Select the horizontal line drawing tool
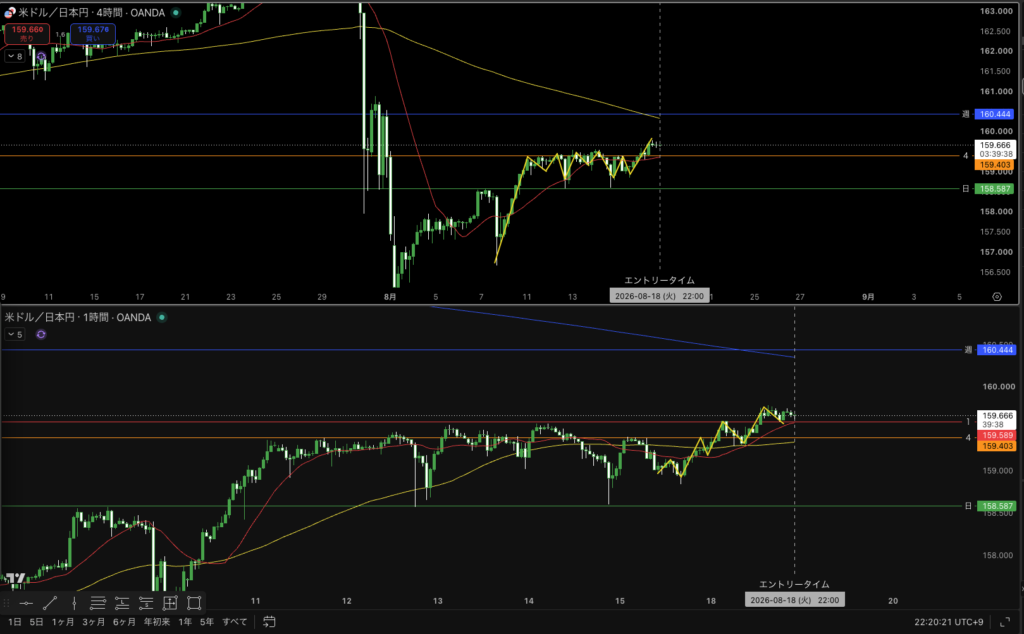The height and width of the screenshot is (634, 1024). tap(26, 603)
